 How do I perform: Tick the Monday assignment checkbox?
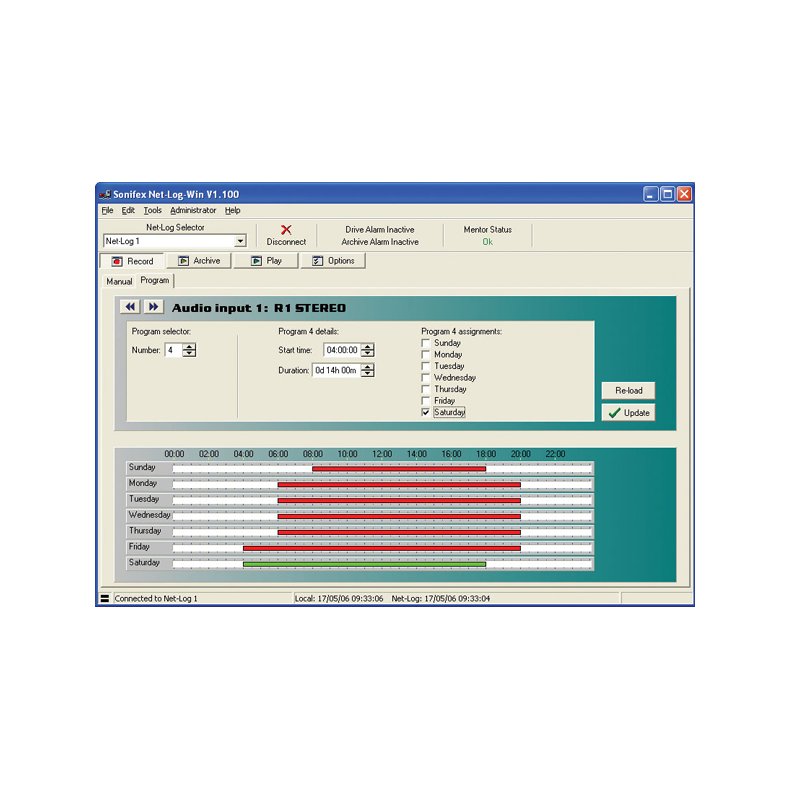point(426,354)
